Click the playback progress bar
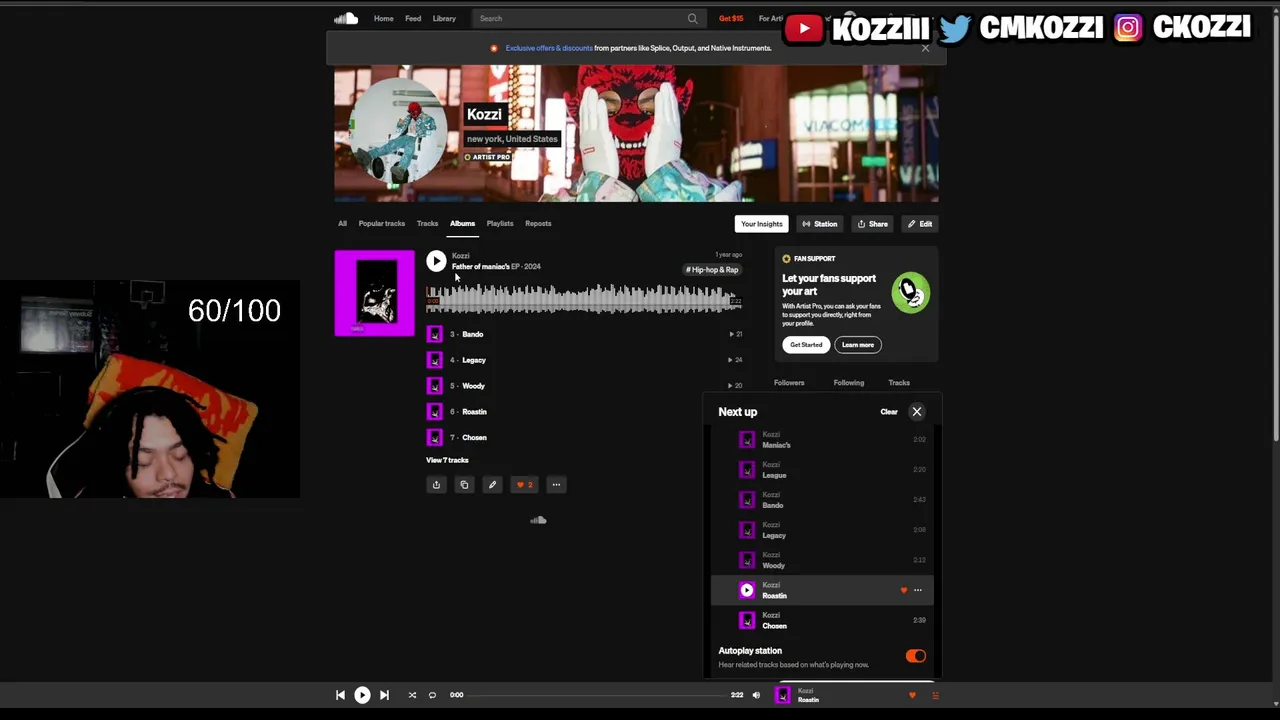1280x720 pixels. [598, 695]
